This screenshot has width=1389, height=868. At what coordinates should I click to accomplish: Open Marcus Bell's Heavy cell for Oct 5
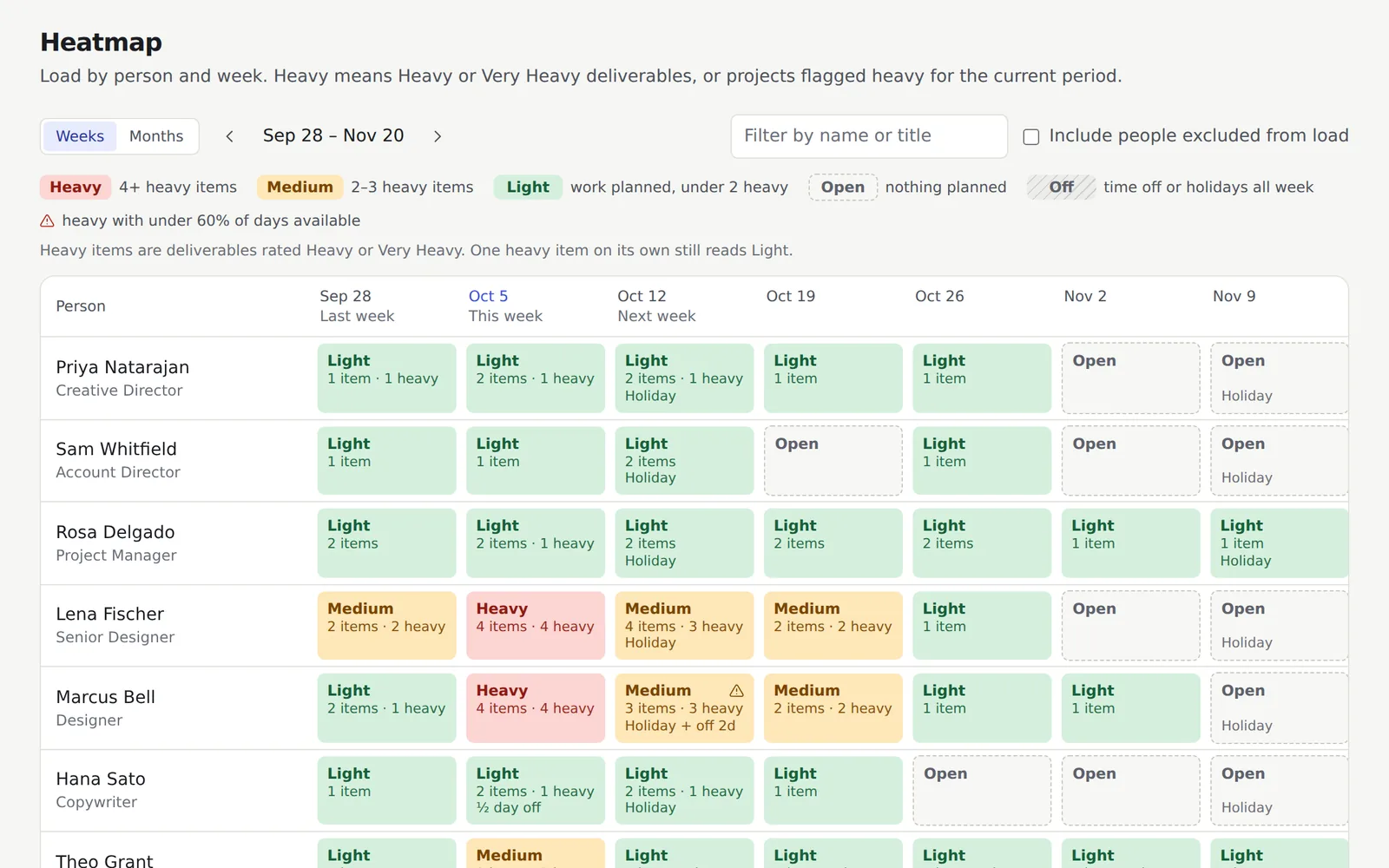point(536,708)
